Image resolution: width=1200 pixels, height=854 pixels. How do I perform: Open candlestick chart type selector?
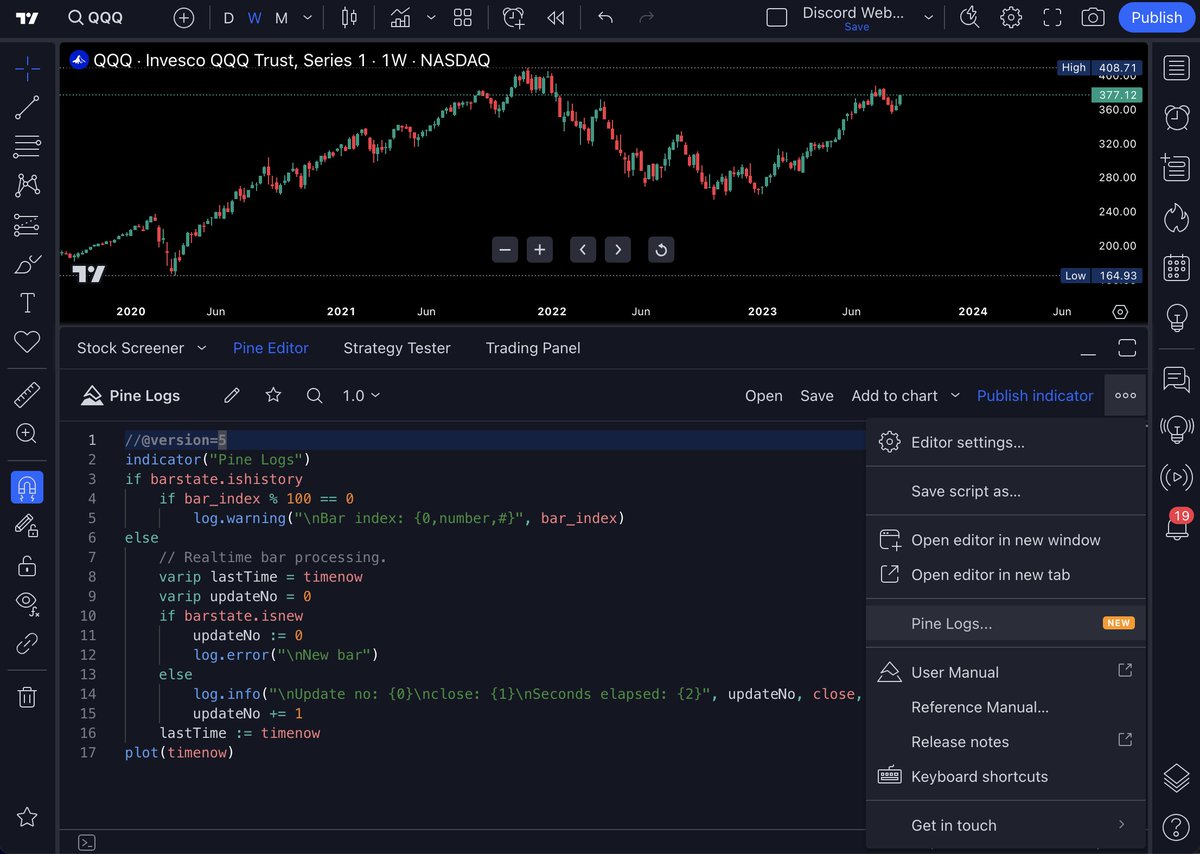point(349,17)
